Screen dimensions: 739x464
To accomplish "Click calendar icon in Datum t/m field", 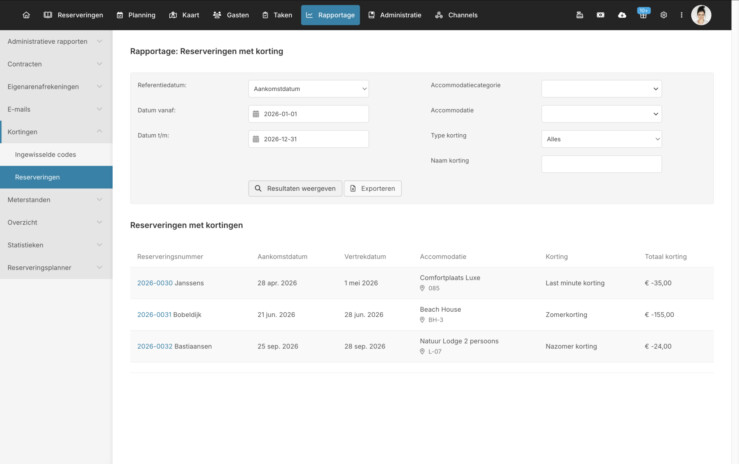I will coord(256,139).
